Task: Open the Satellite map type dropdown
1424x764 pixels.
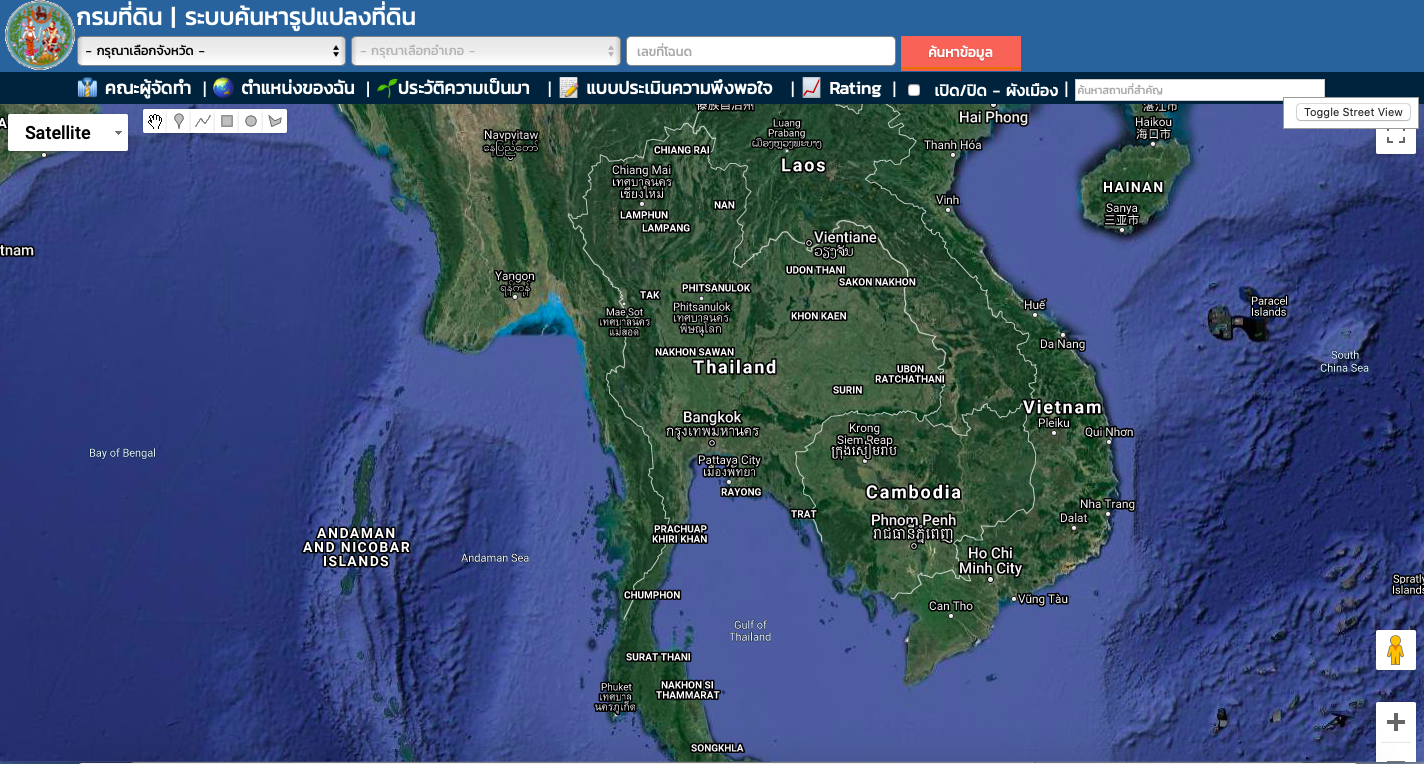Action: click(x=67, y=132)
